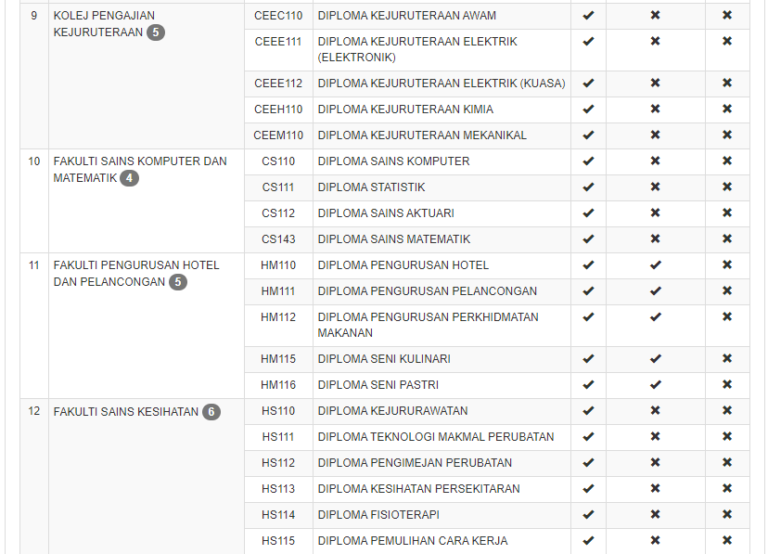Click Diploma Fisioterapi entry
Screen dimensions: 768x554
coord(378,514)
